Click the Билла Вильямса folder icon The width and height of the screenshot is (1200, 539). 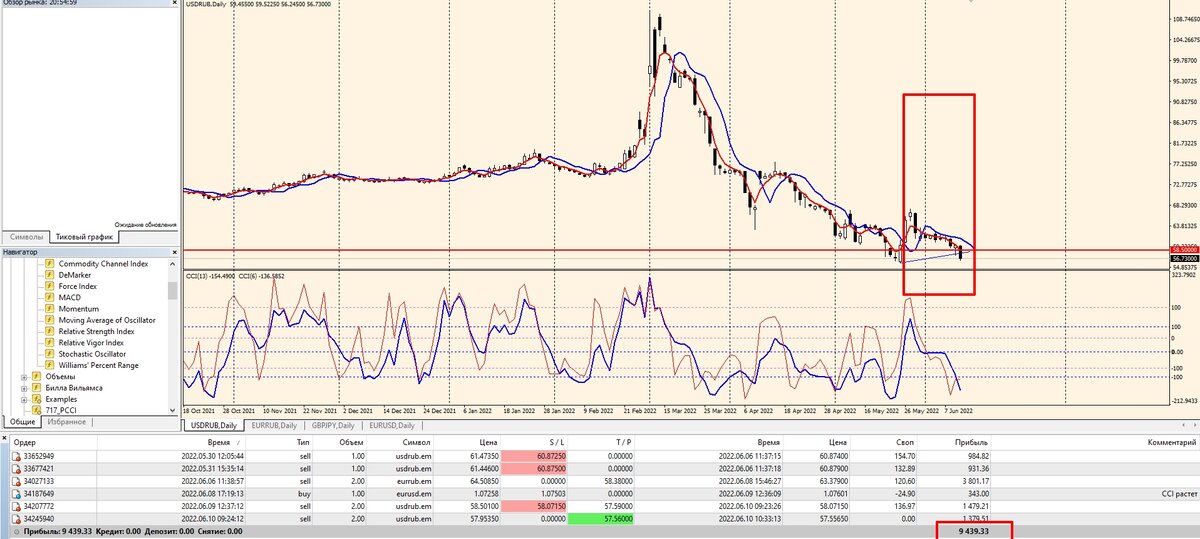tap(37, 388)
